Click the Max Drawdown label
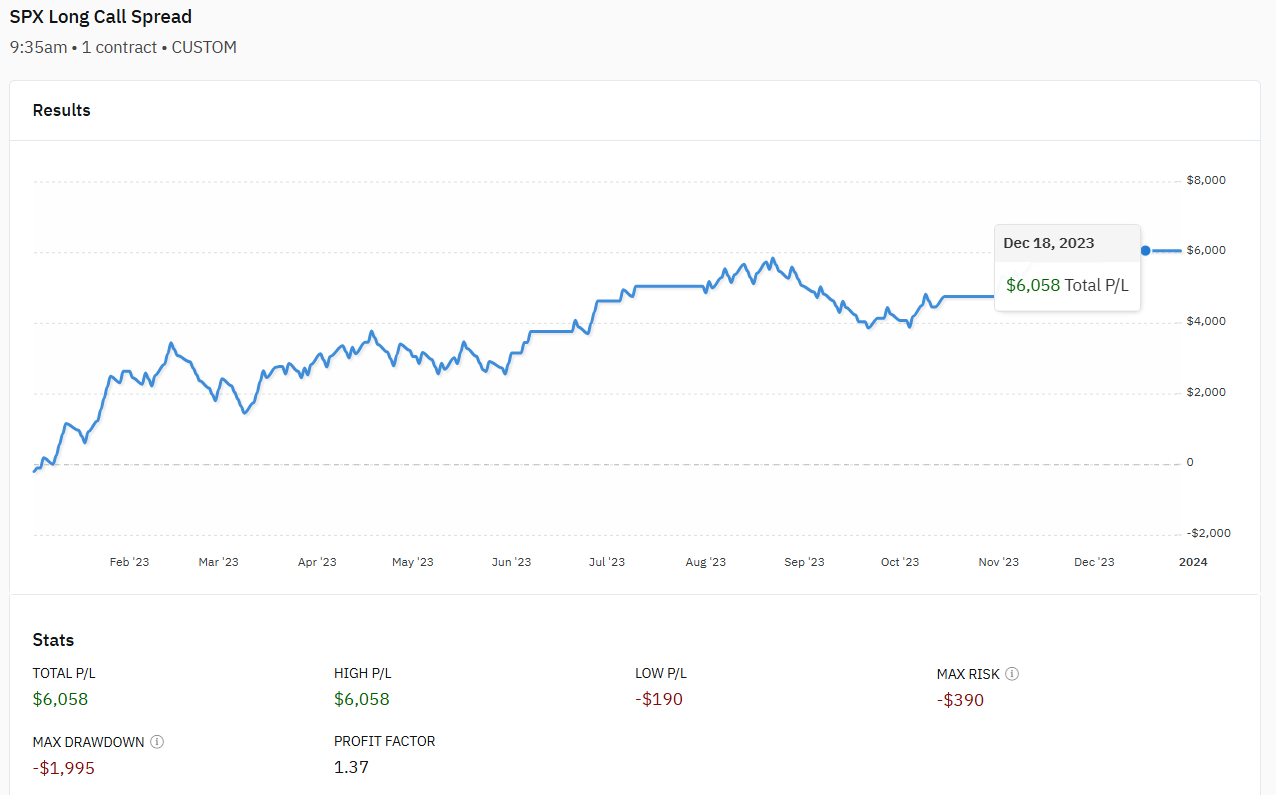The width and height of the screenshot is (1276, 795). pyautogui.click(x=88, y=742)
